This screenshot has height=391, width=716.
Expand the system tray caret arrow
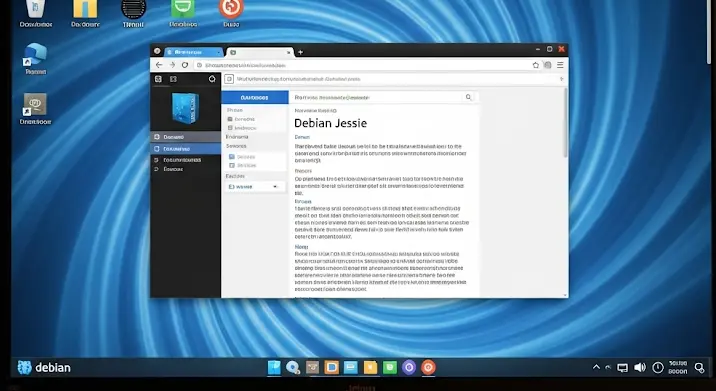pyautogui.click(x=596, y=367)
